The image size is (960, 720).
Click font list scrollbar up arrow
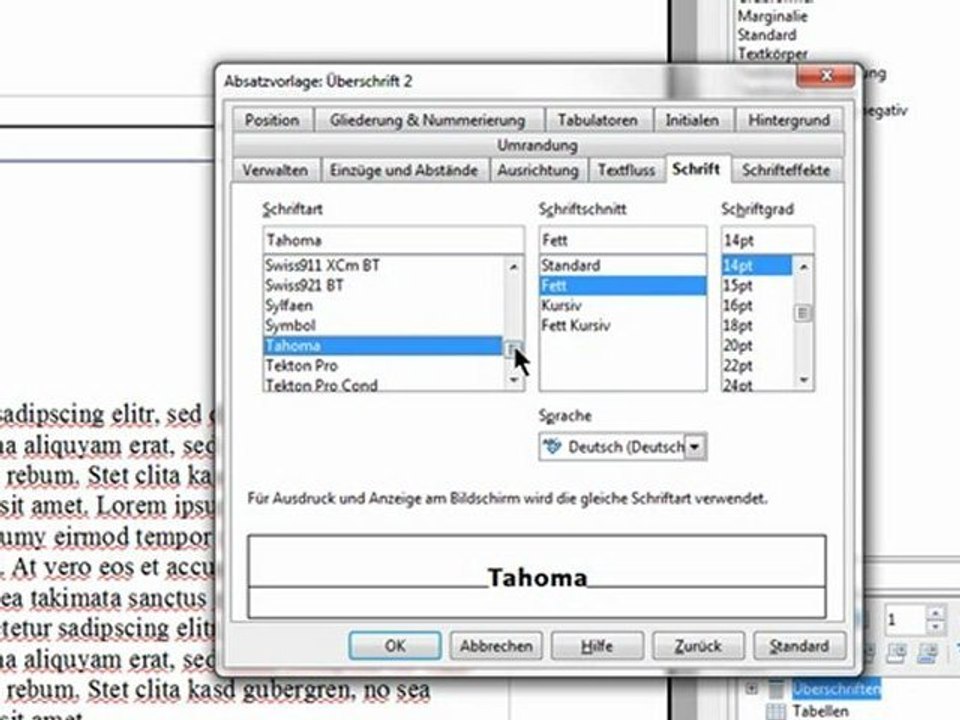(514, 266)
